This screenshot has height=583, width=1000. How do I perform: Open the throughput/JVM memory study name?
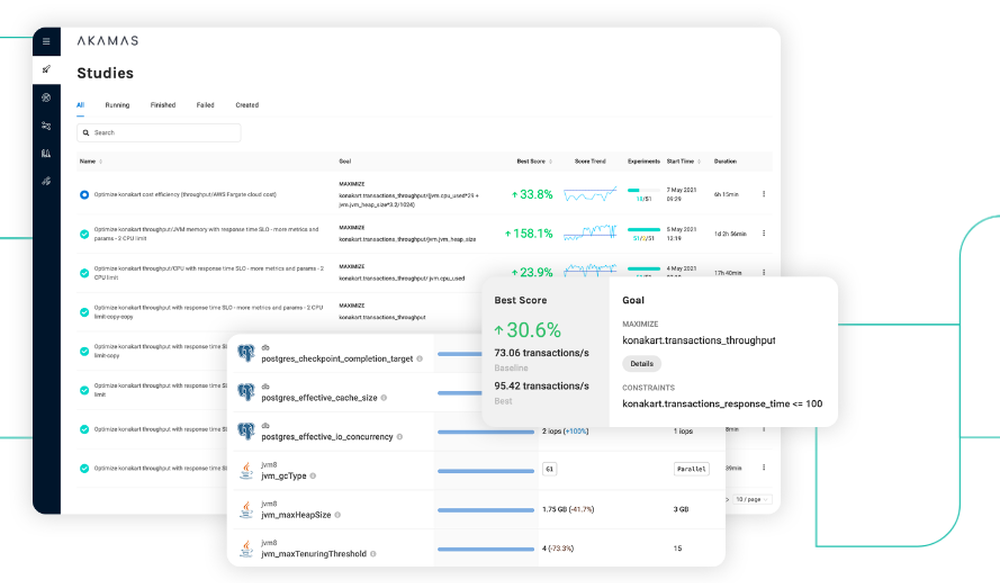(206, 234)
